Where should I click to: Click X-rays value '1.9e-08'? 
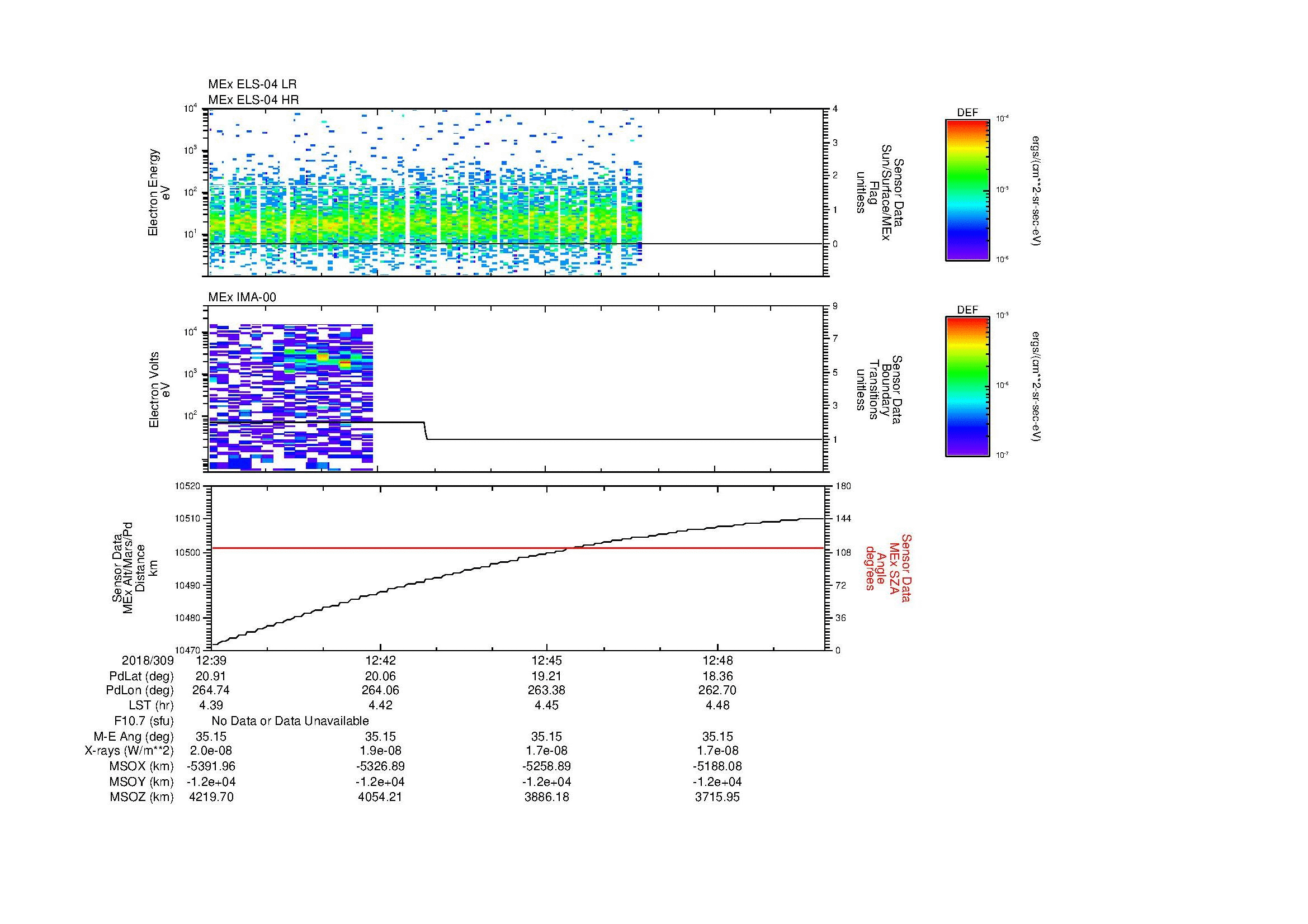coord(381,751)
